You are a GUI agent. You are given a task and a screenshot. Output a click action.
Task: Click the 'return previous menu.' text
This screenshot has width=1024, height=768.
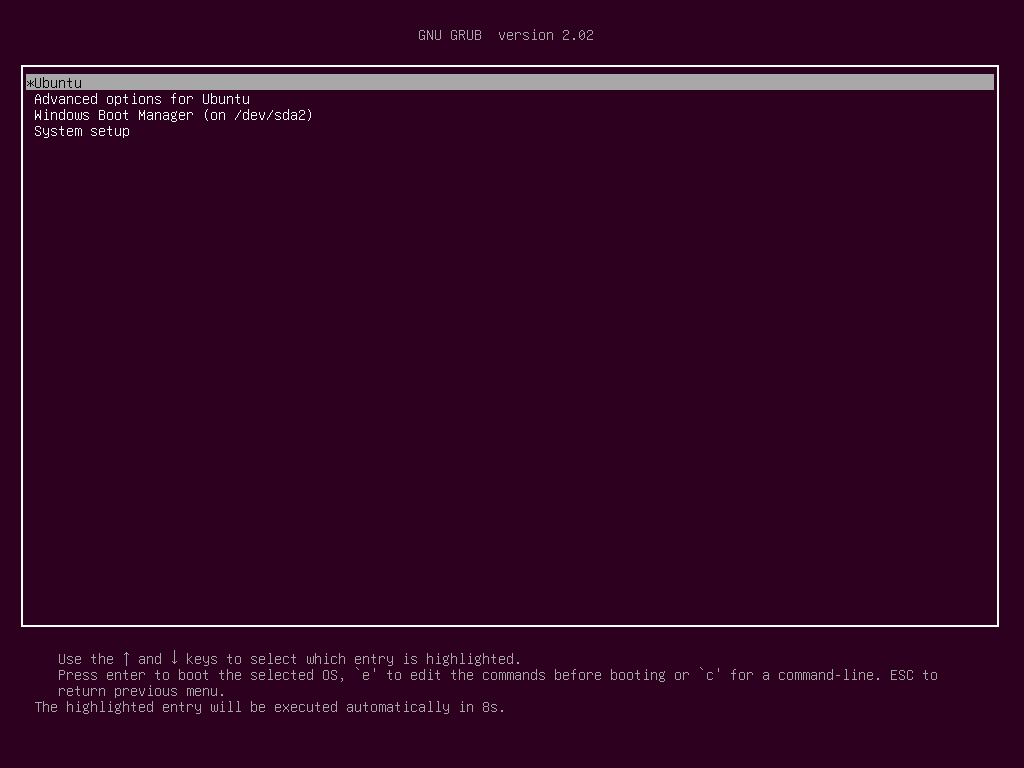pyautogui.click(x=141, y=691)
